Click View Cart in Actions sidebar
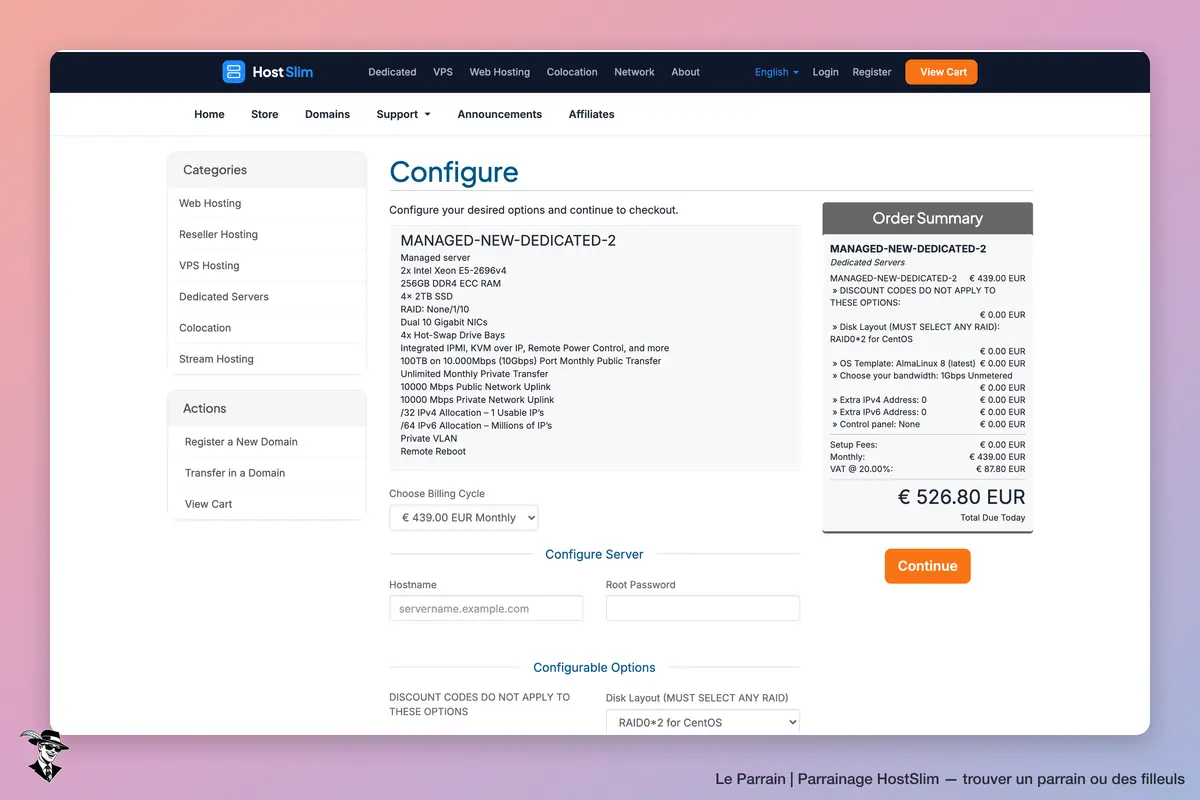 (266, 504)
